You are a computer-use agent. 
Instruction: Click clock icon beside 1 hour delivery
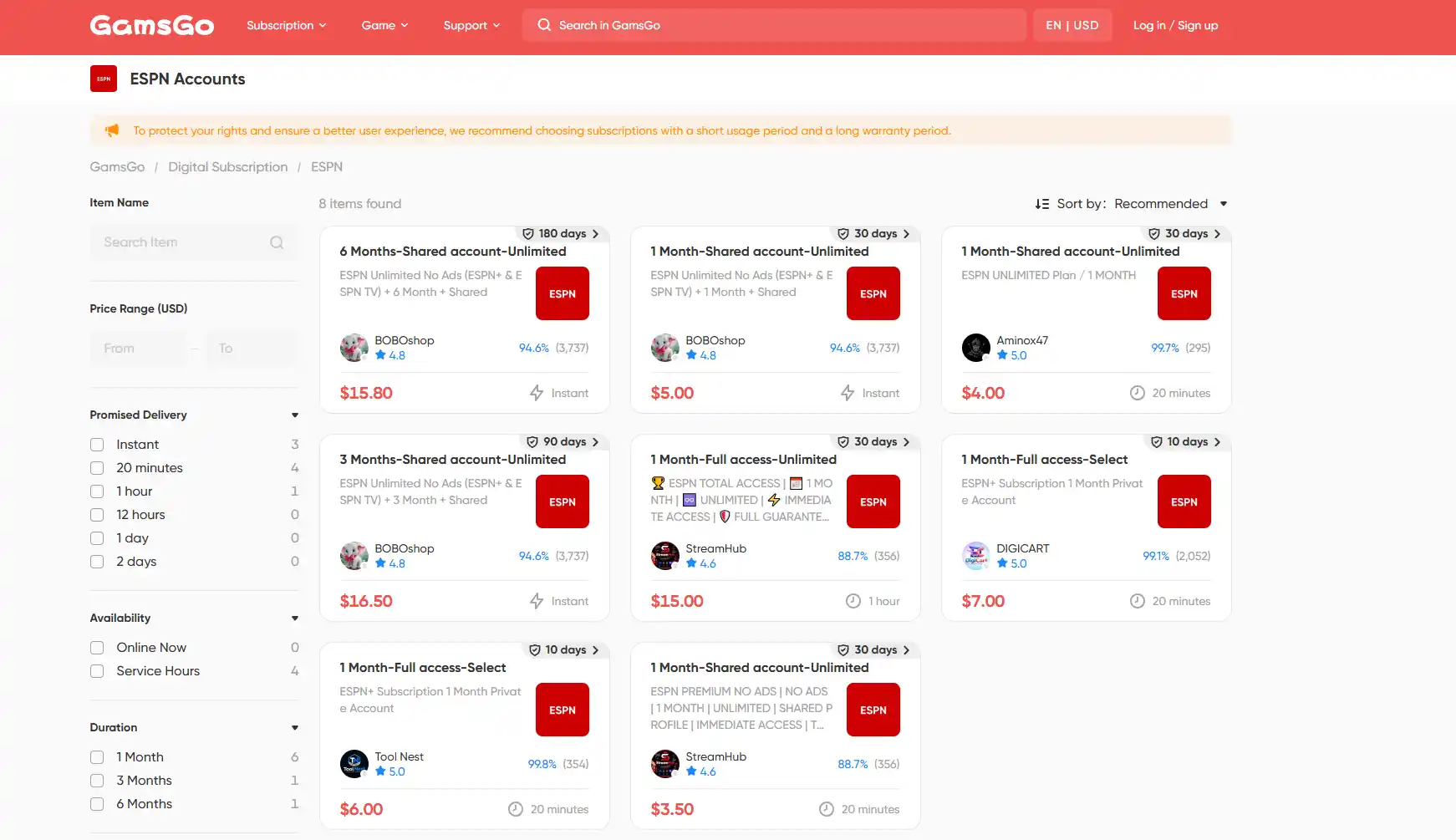[853, 601]
